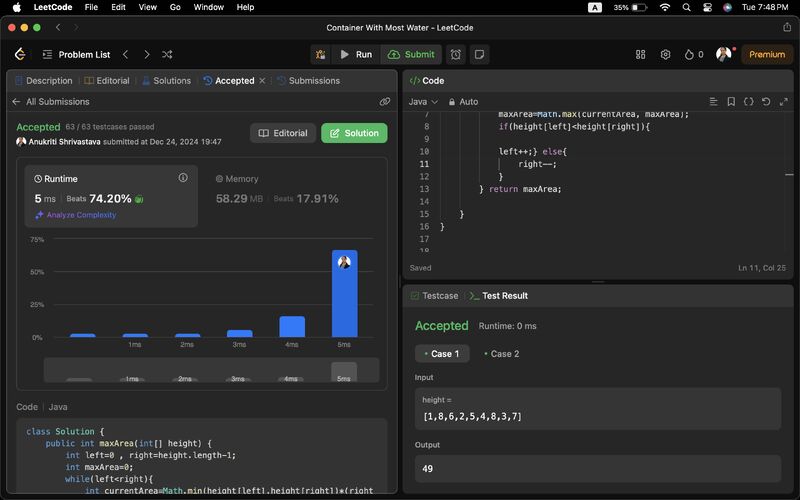The width and height of the screenshot is (800, 500).
Task: Open Control Center icon
Action: pos(707,7)
